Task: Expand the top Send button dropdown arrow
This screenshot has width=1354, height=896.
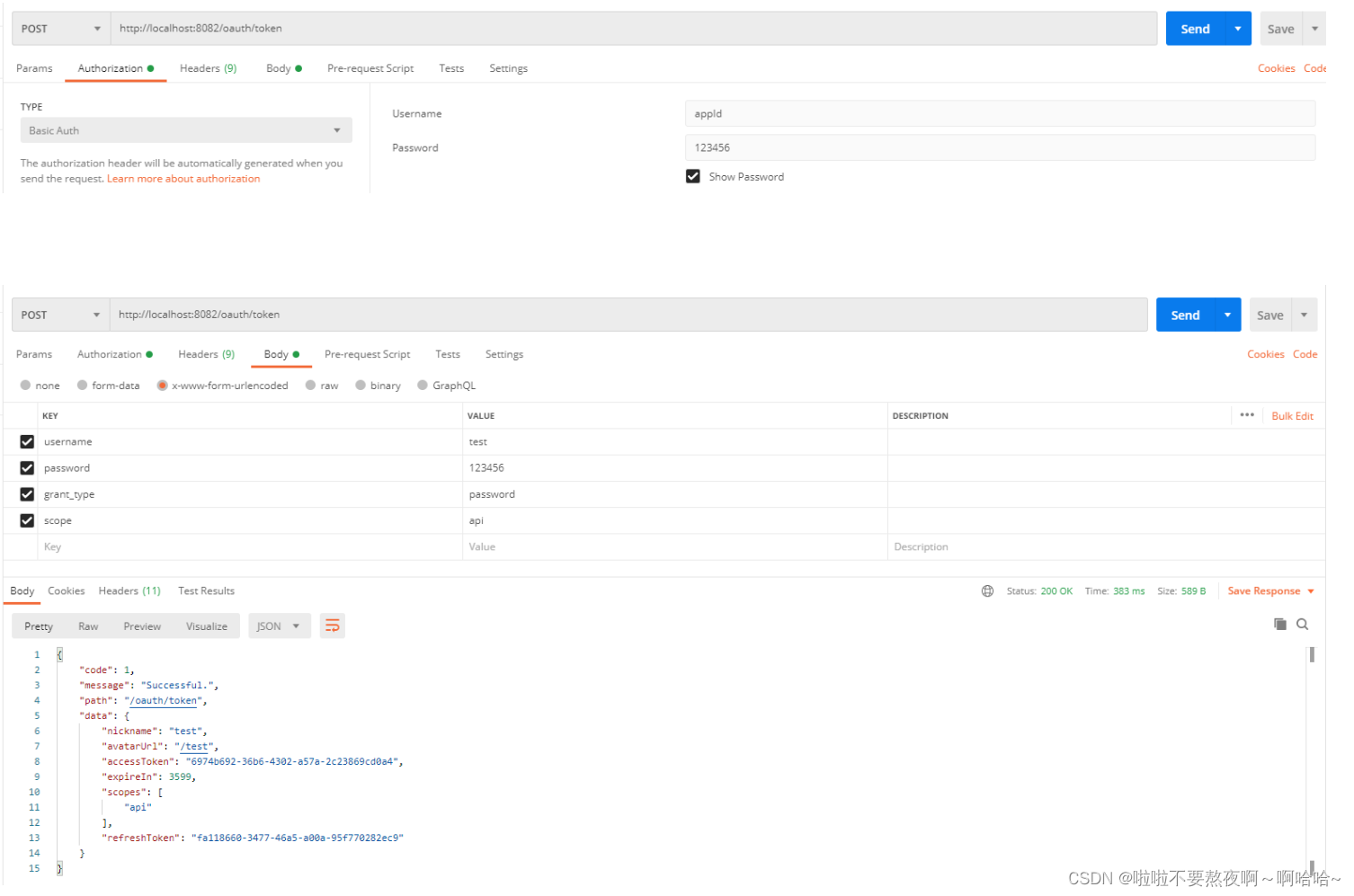Action: click(1239, 29)
